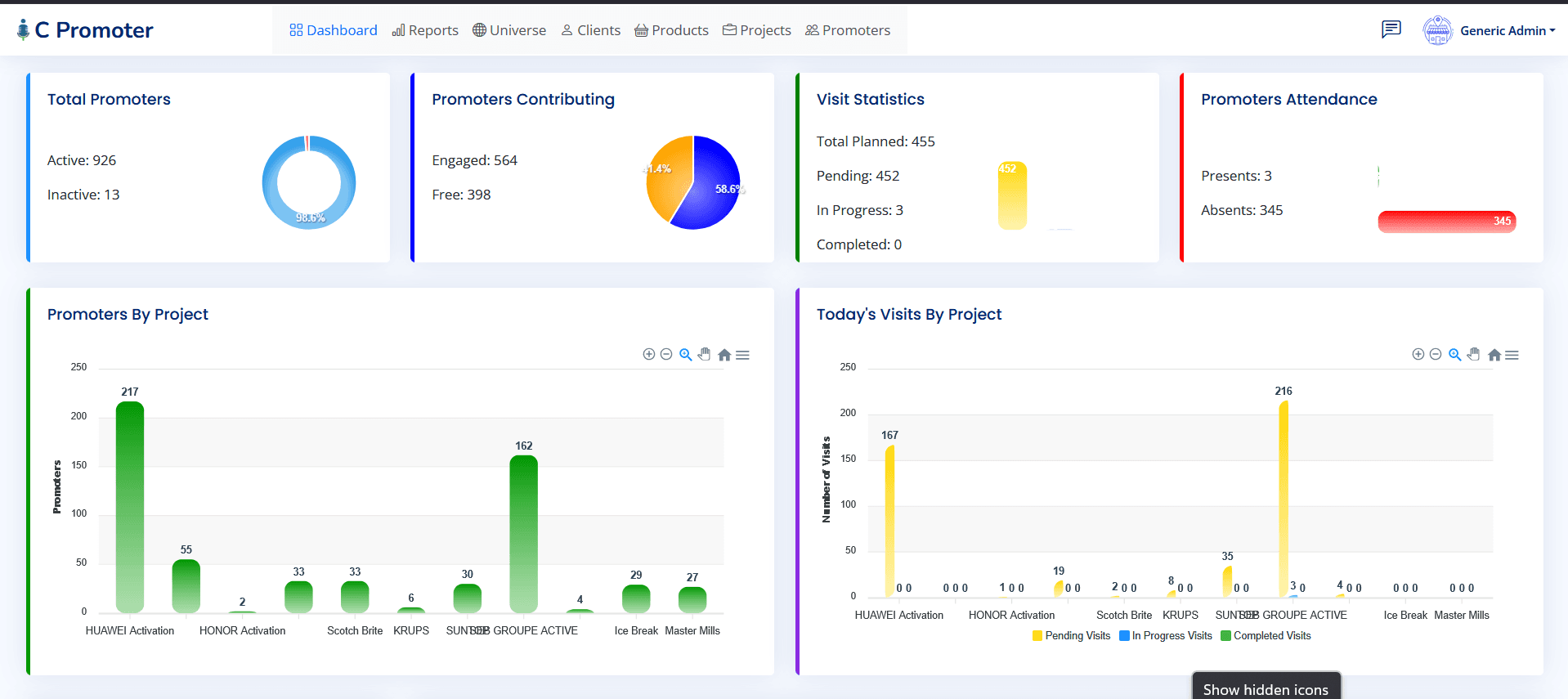
Task: Activate selection zoom magnifier on Today's Visits chart
Action: pos(1455,354)
